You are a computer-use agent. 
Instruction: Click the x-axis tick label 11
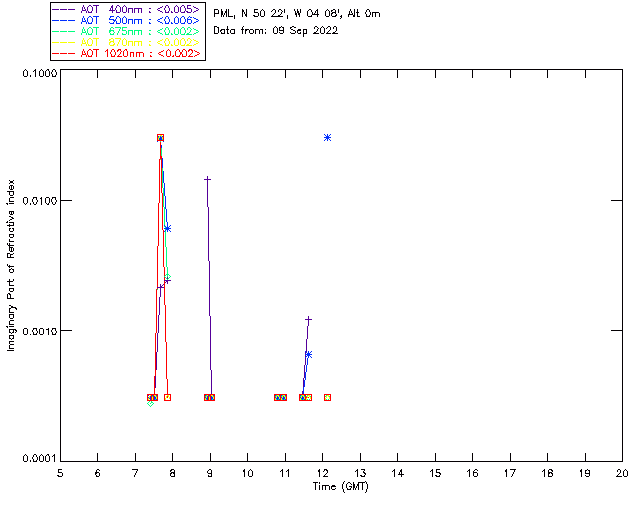click(285, 473)
